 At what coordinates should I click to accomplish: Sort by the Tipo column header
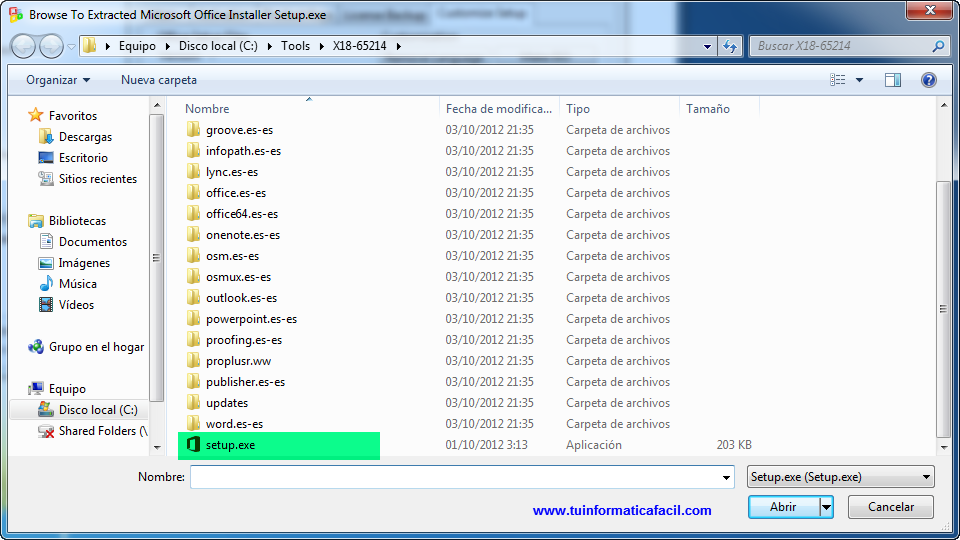coord(578,108)
